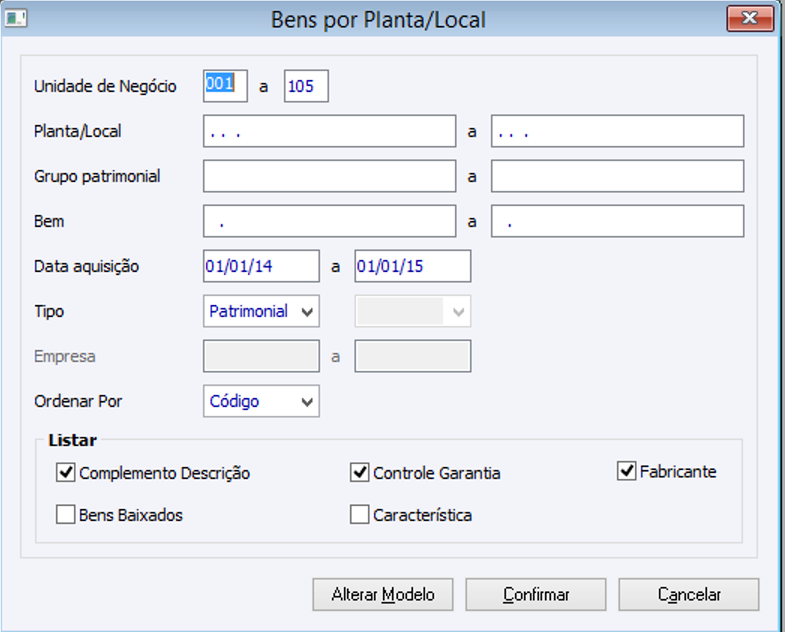
Task: Uncheck the Controle Garantia option
Action: [360, 472]
